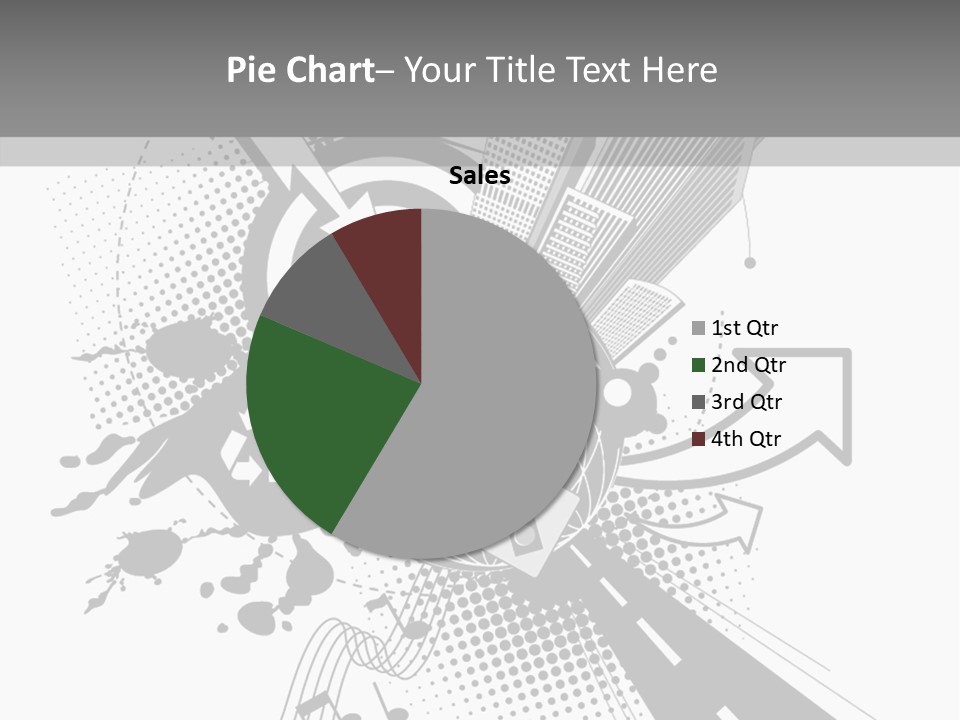
Task: Click the dark red 4th Qtr legend swatch
Action: point(698,439)
